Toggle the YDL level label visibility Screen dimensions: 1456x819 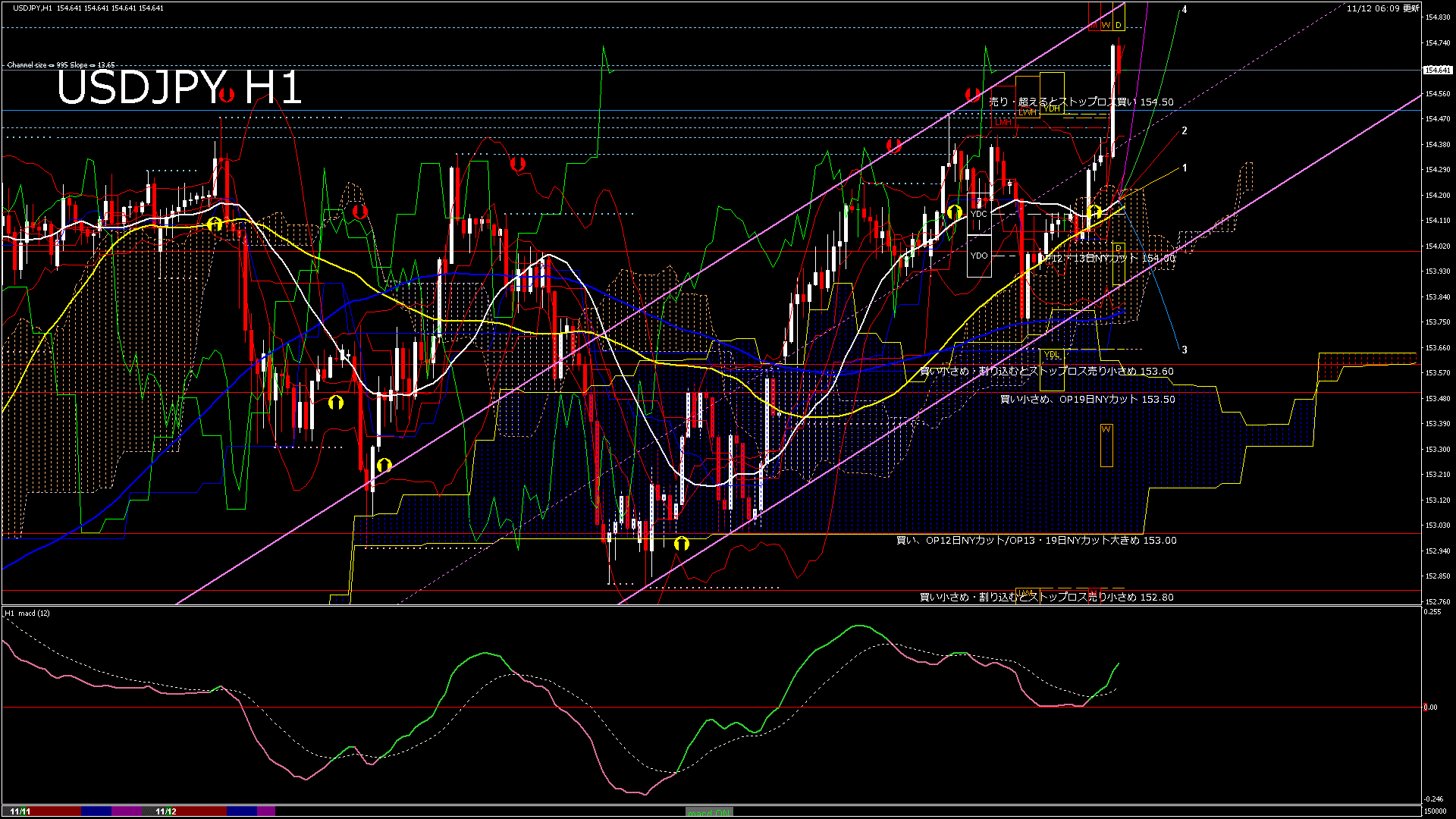pos(1052,353)
